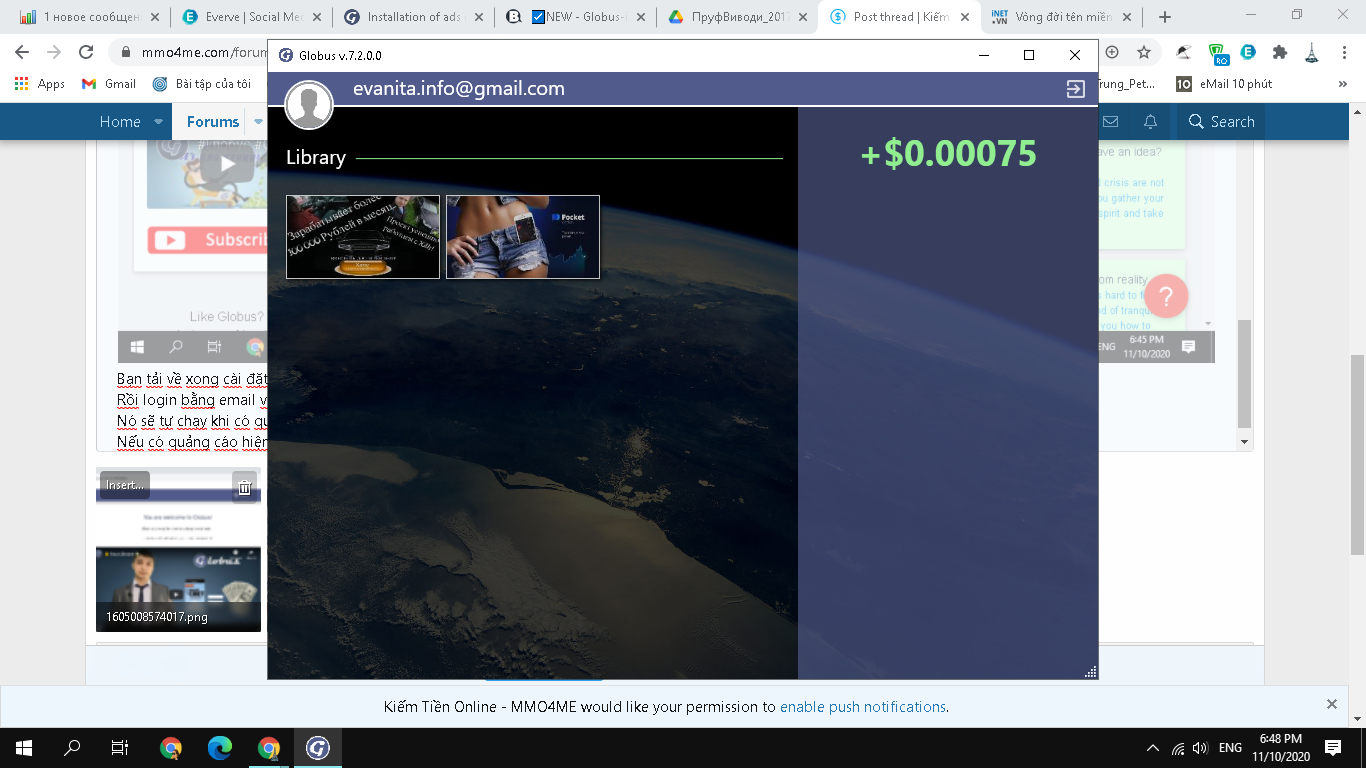Close the Post thread tab
The width and height of the screenshot is (1366, 768).
click(x=964, y=17)
